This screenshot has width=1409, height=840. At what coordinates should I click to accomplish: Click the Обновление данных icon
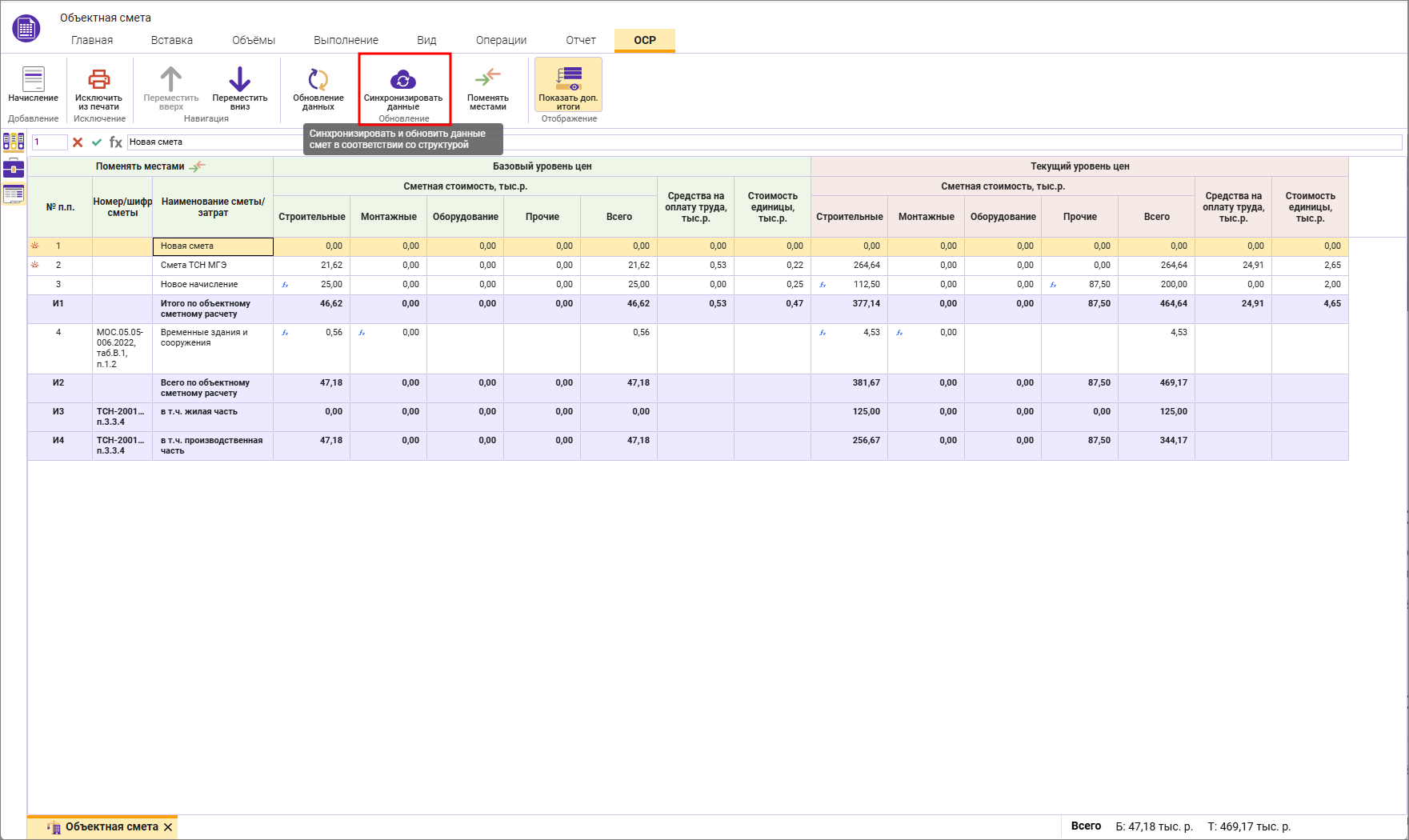318,80
